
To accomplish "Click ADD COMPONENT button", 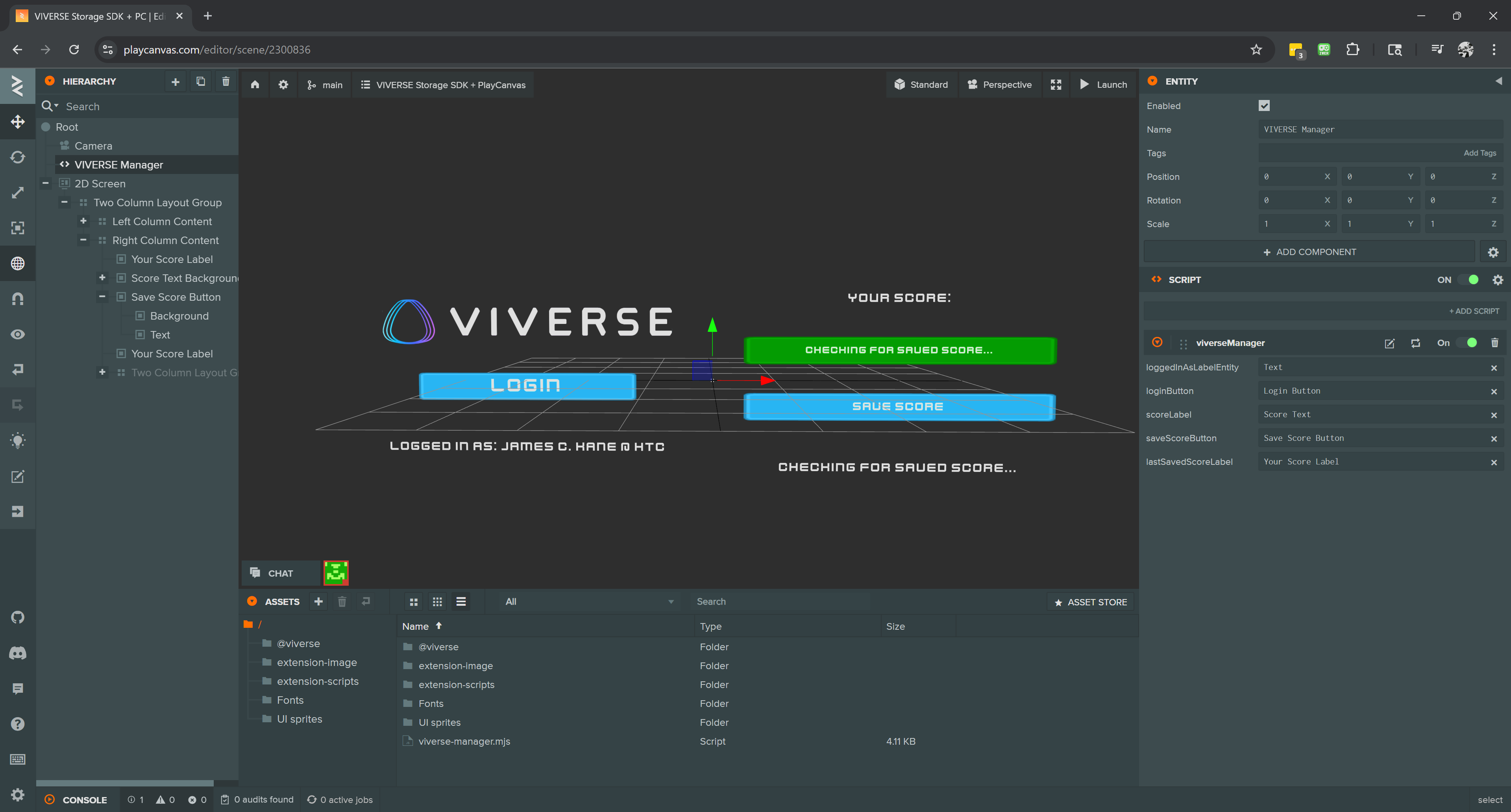I will [1309, 252].
